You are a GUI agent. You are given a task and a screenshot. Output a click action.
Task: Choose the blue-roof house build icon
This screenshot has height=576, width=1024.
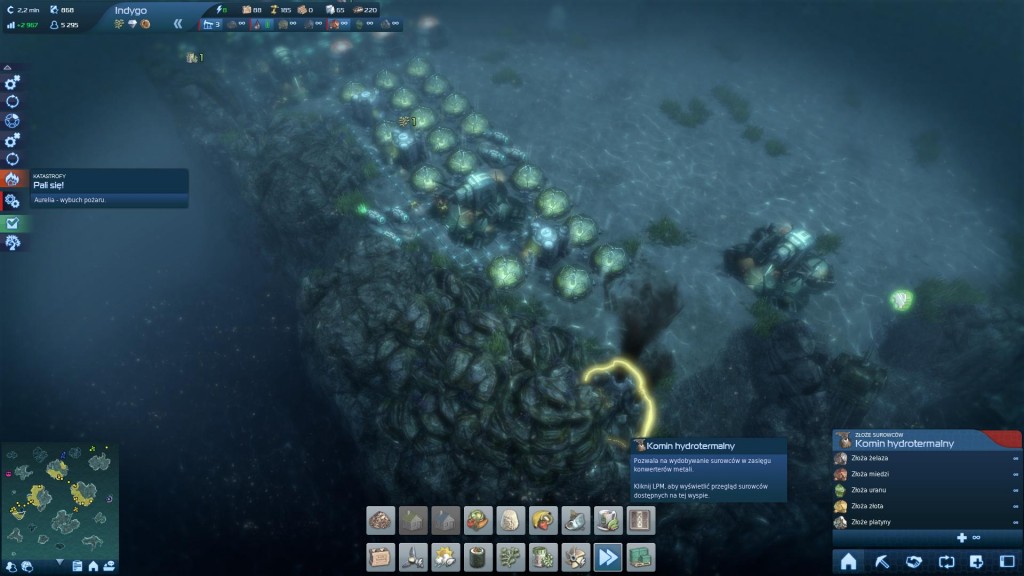point(445,521)
